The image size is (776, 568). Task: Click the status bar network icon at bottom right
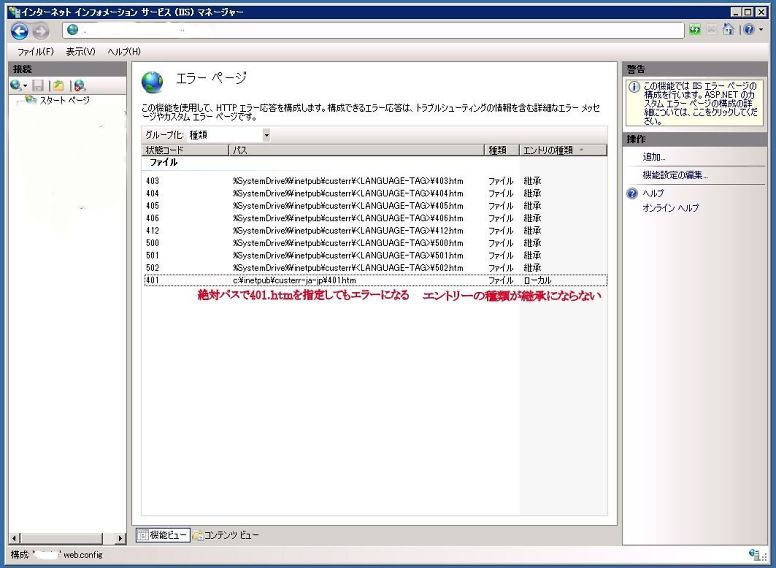coord(756,555)
